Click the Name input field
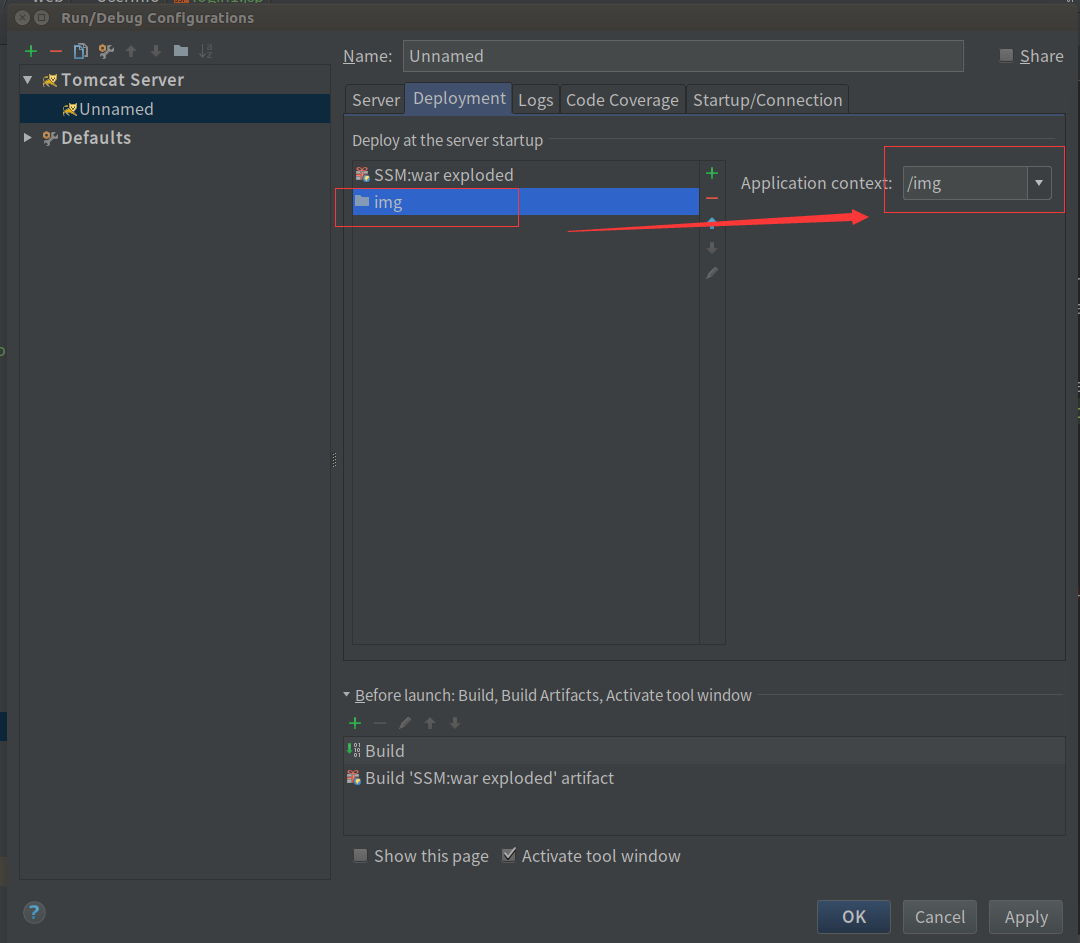This screenshot has height=943, width=1080. pos(683,56)
